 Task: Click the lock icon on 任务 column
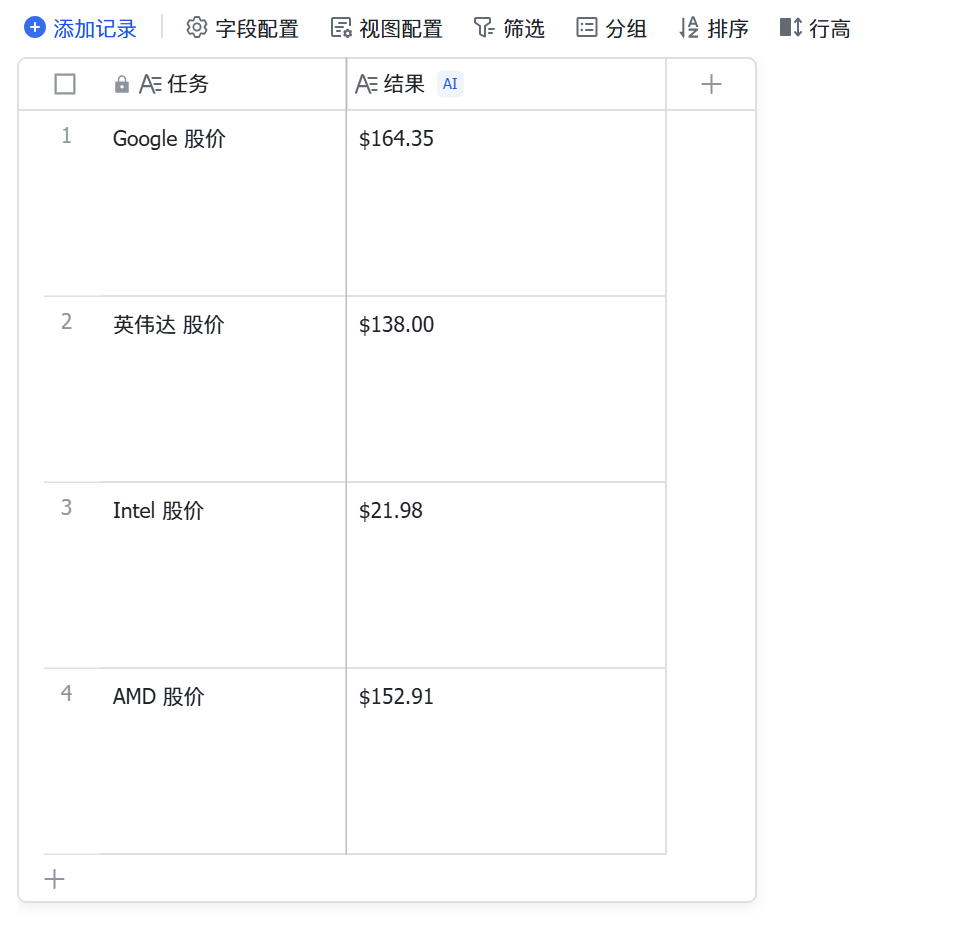(x=122, y=84)
